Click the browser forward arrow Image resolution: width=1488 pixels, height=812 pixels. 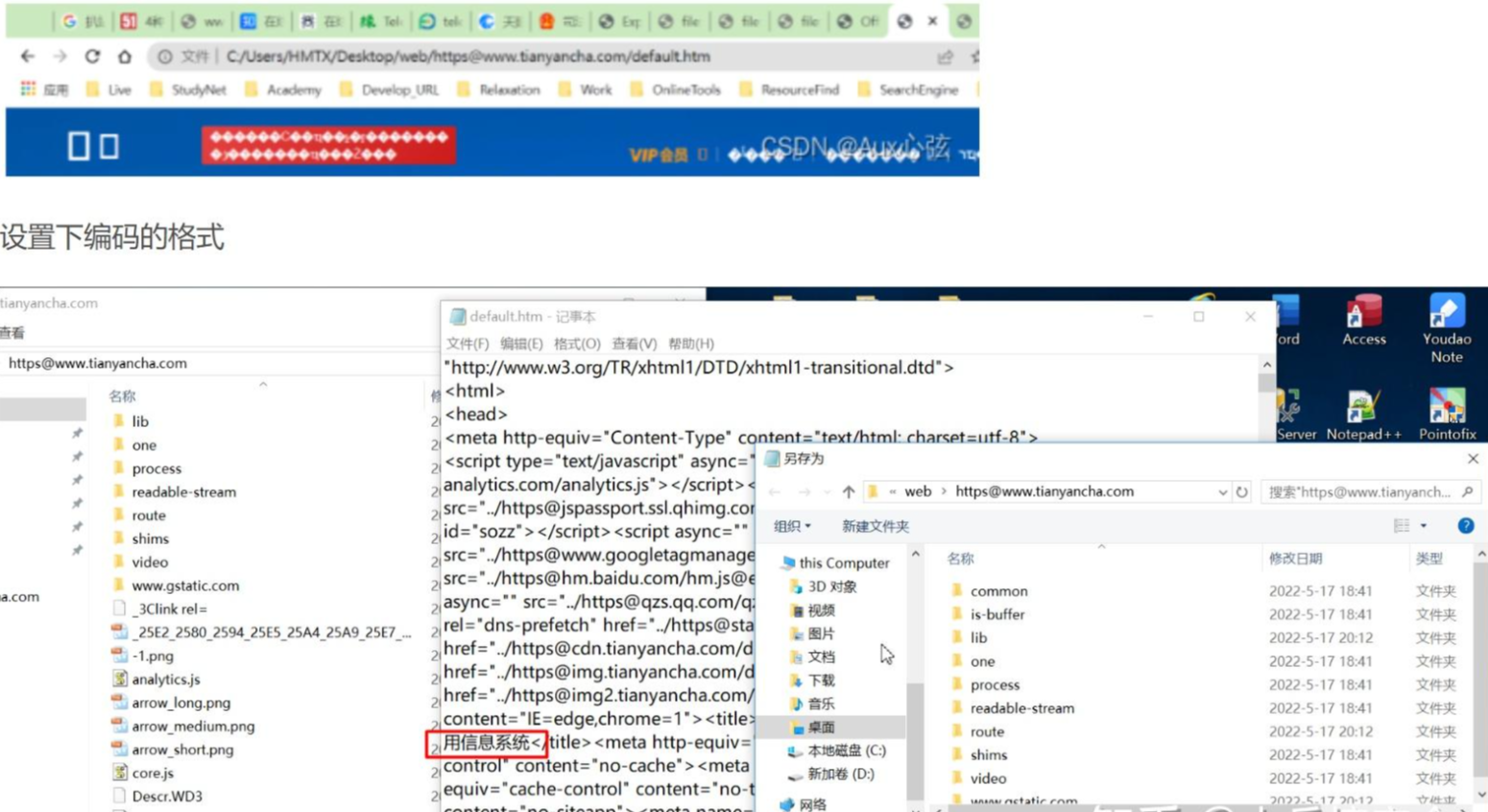coord(60,57)
